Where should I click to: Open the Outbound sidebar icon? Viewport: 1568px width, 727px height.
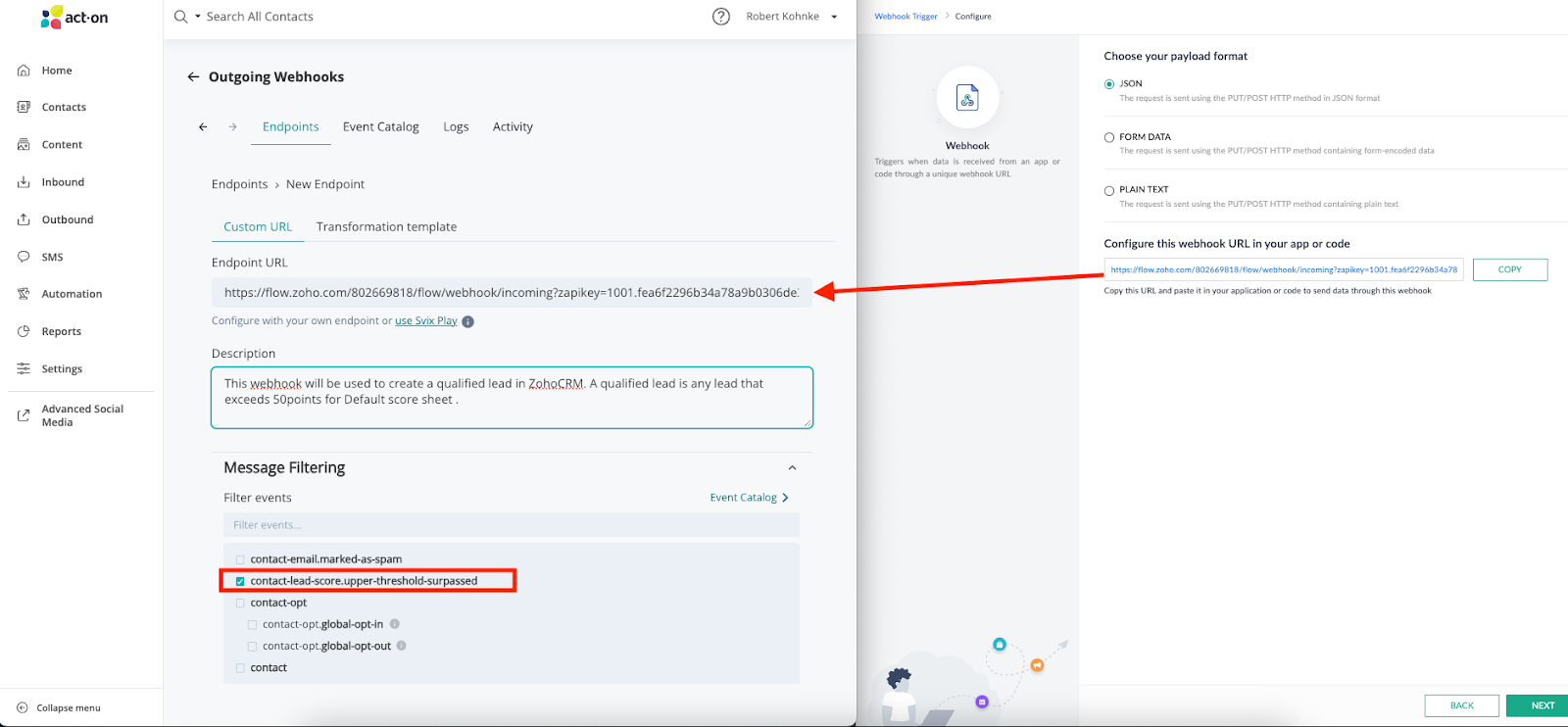tap(24, 219)
